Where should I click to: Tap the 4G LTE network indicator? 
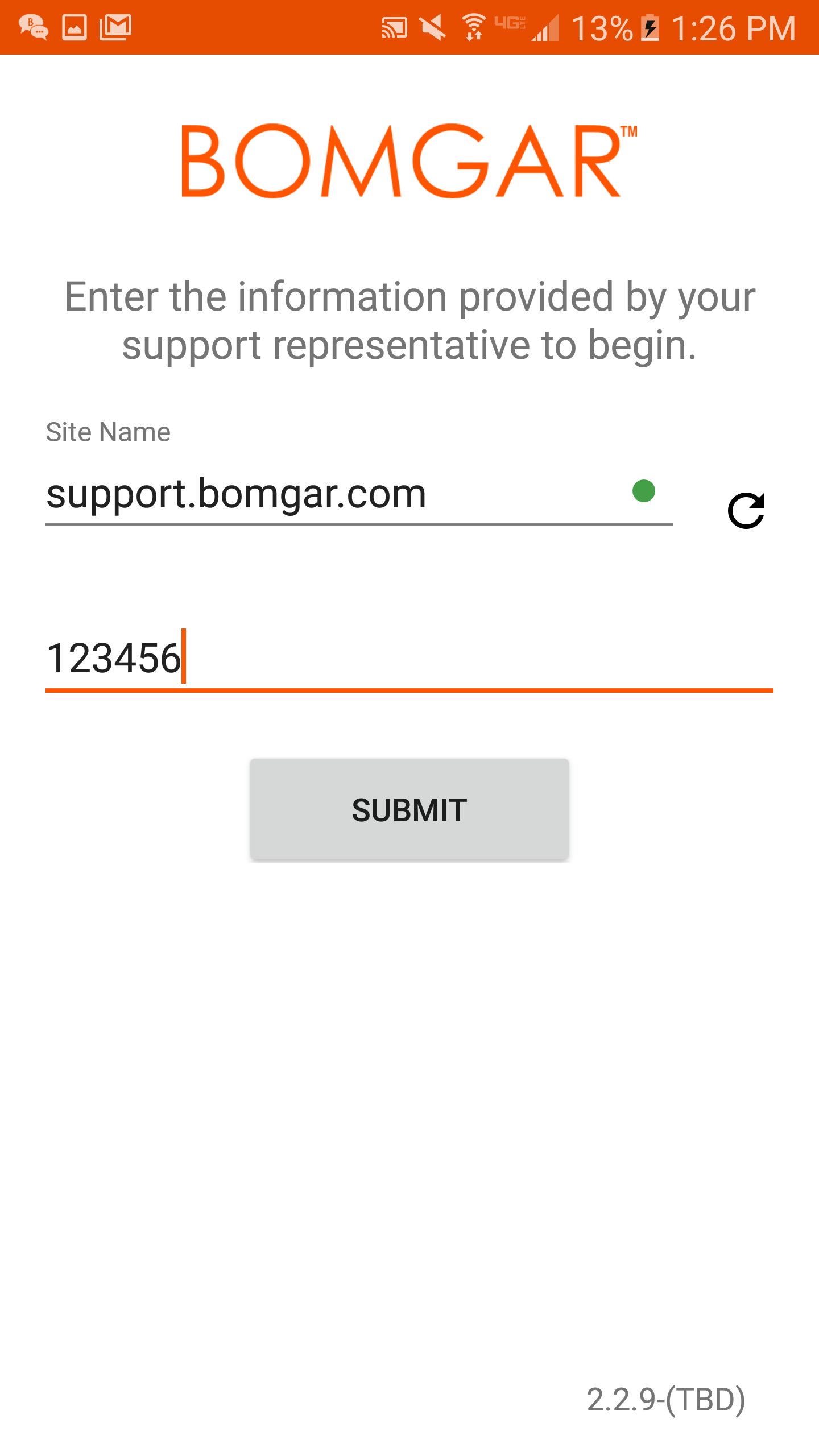510,23
